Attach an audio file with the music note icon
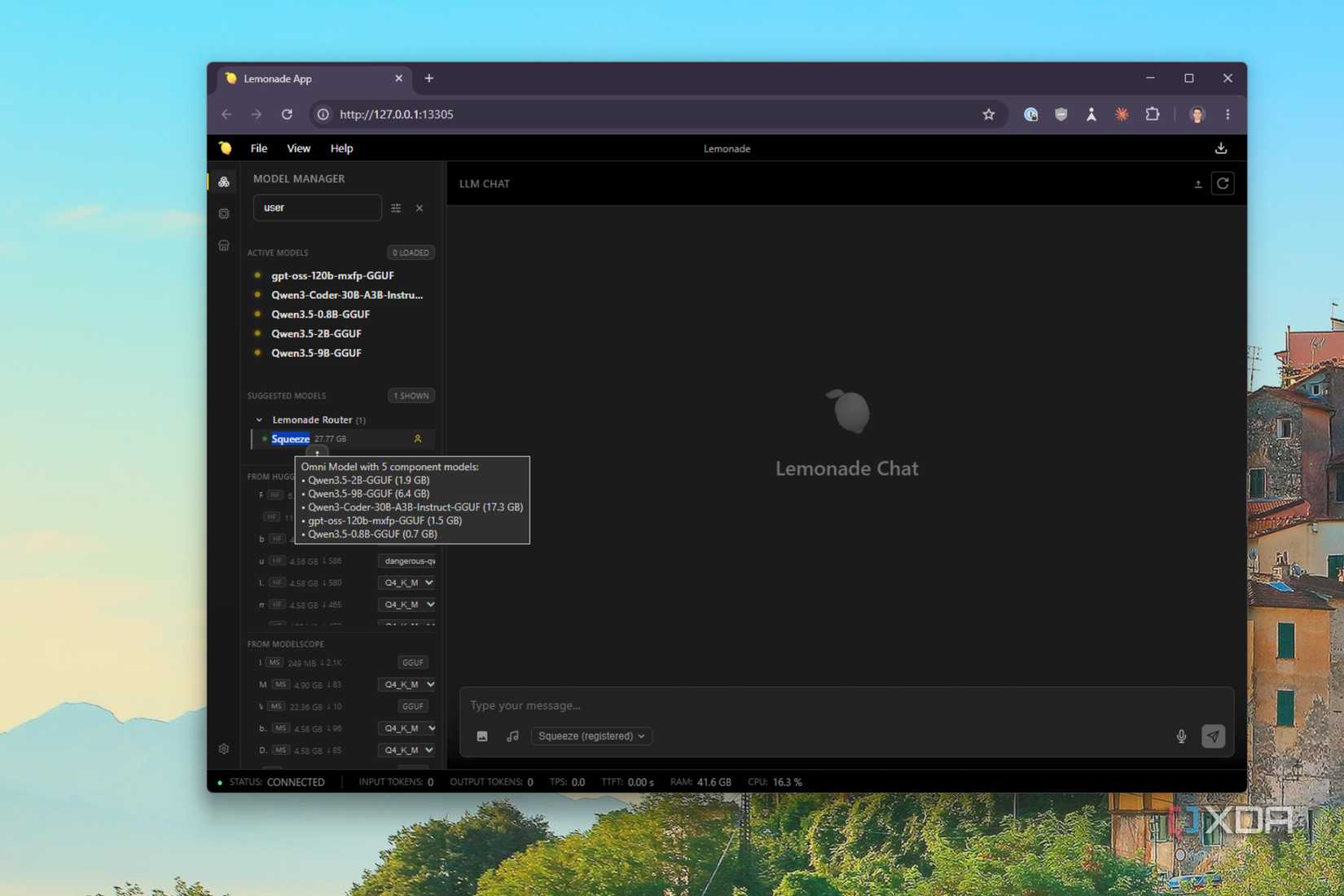 click(512, 736)
